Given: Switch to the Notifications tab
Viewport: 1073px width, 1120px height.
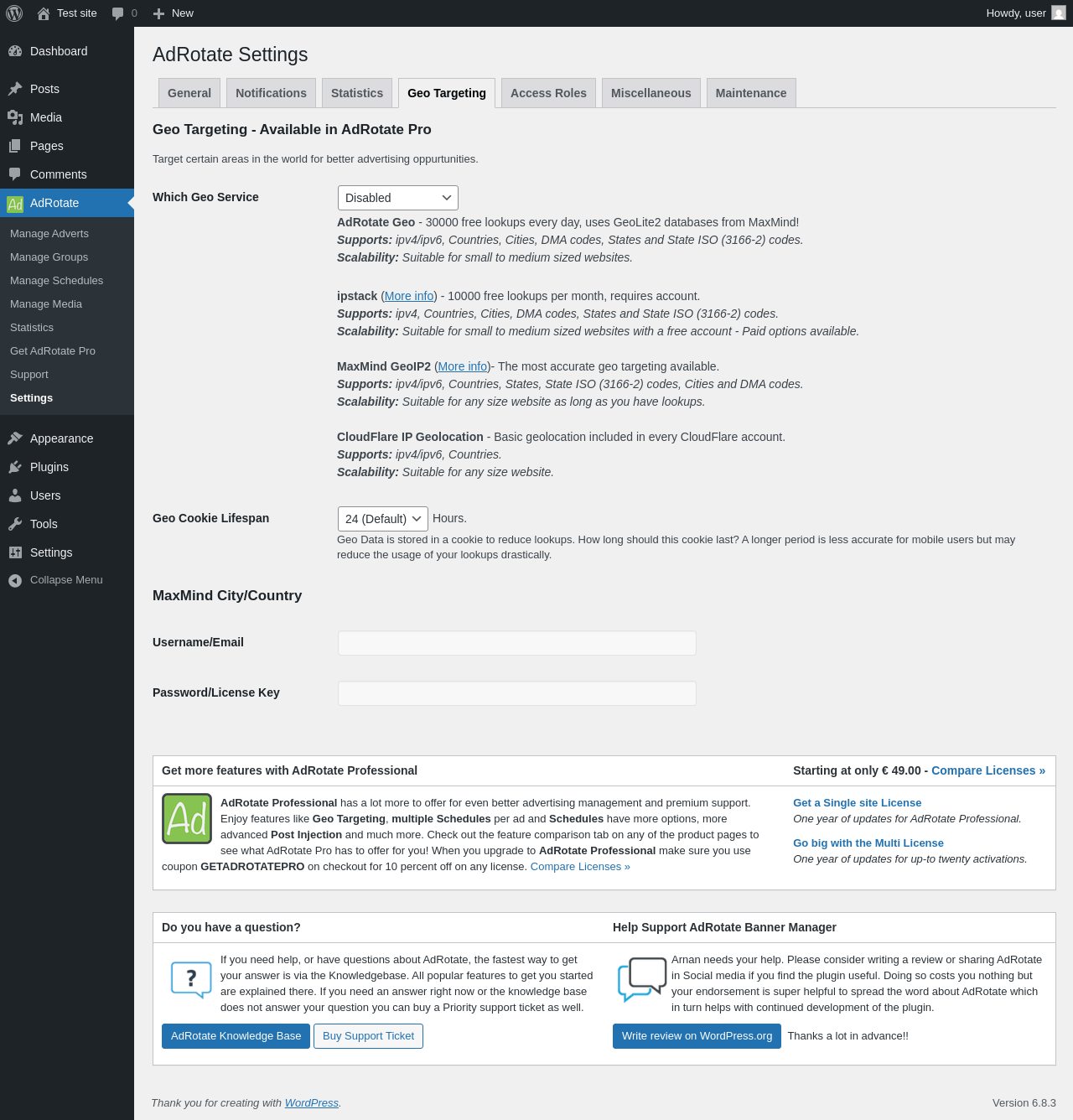Looking at the screenshot, I should tap(271, 93).
